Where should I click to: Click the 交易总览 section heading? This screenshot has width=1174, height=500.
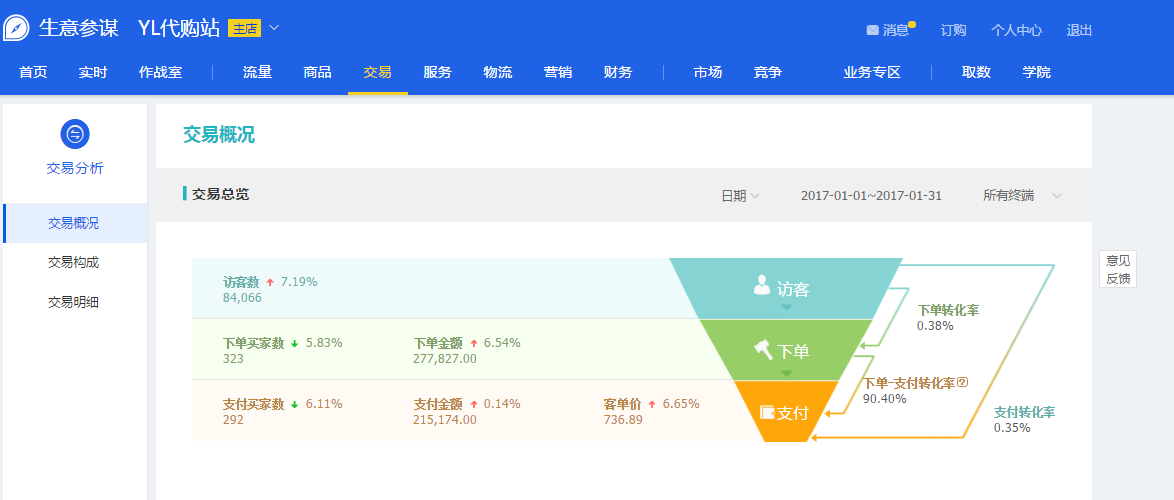click(221, 195)
